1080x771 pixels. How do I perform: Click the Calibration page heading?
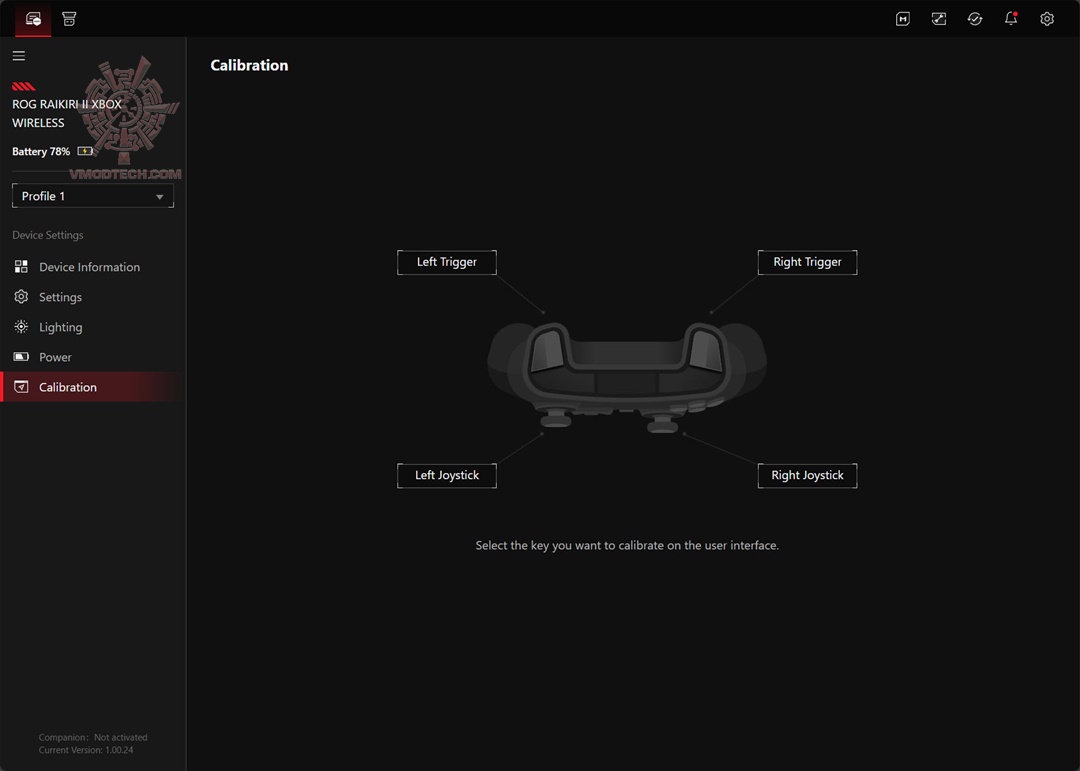coord(249,65)
